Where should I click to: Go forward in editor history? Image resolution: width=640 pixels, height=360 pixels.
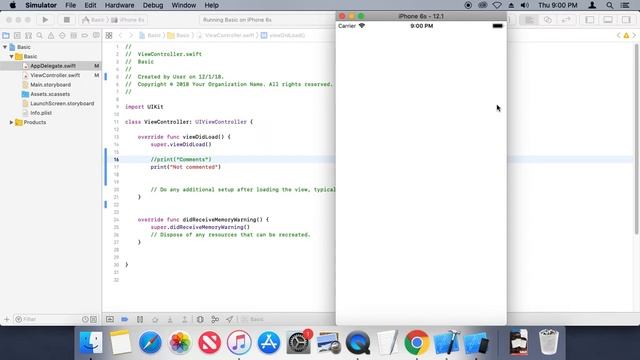[x=131, y=36]
